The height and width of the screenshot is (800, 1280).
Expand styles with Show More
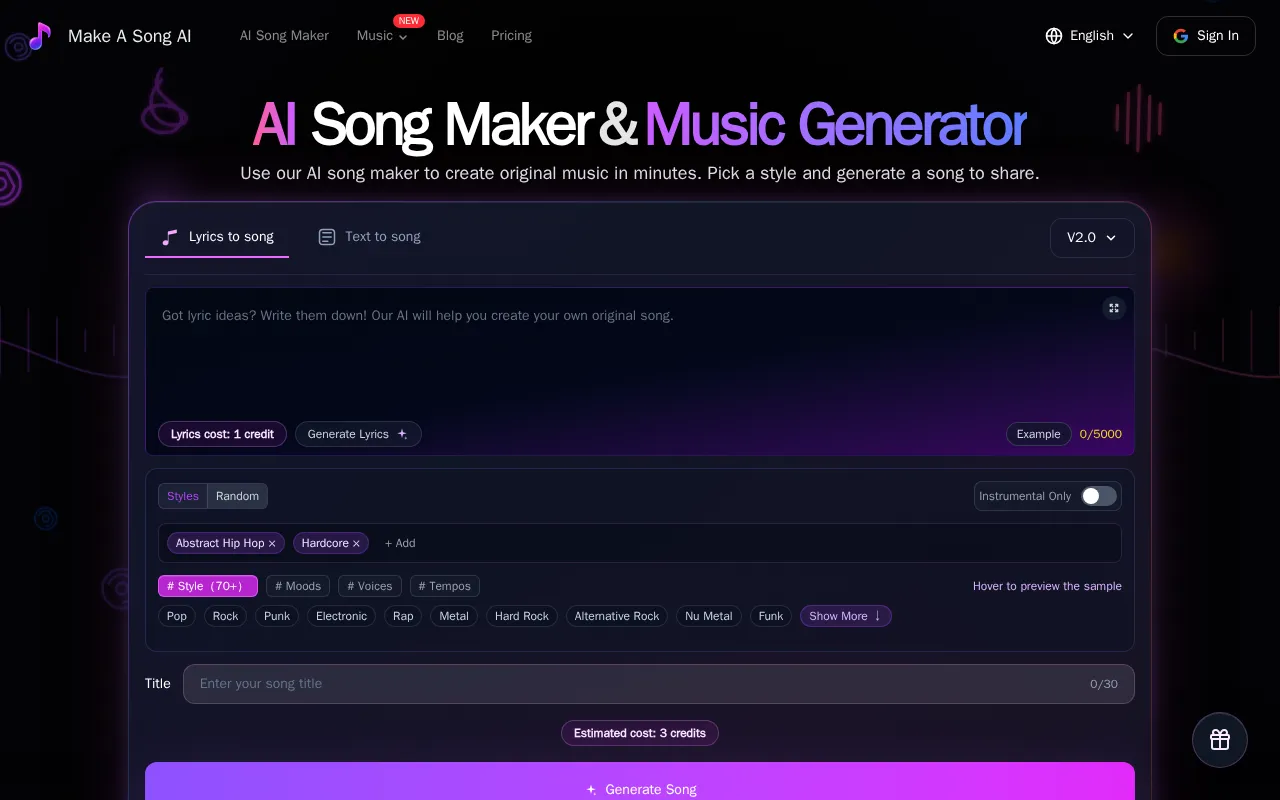[845, 616]
